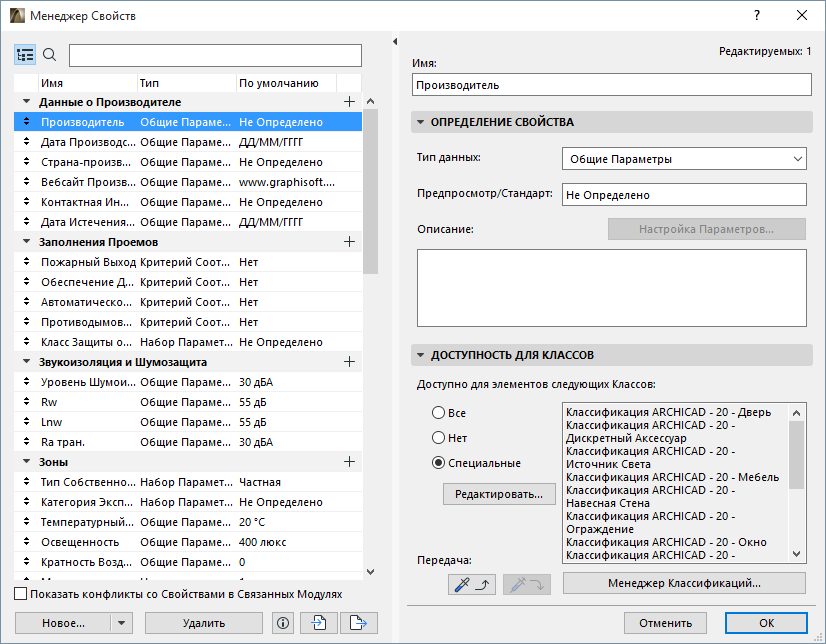Click the drag handle of the Тип Собственности row
The height and width of the screenshot is (644, 826).
(26, 482)
